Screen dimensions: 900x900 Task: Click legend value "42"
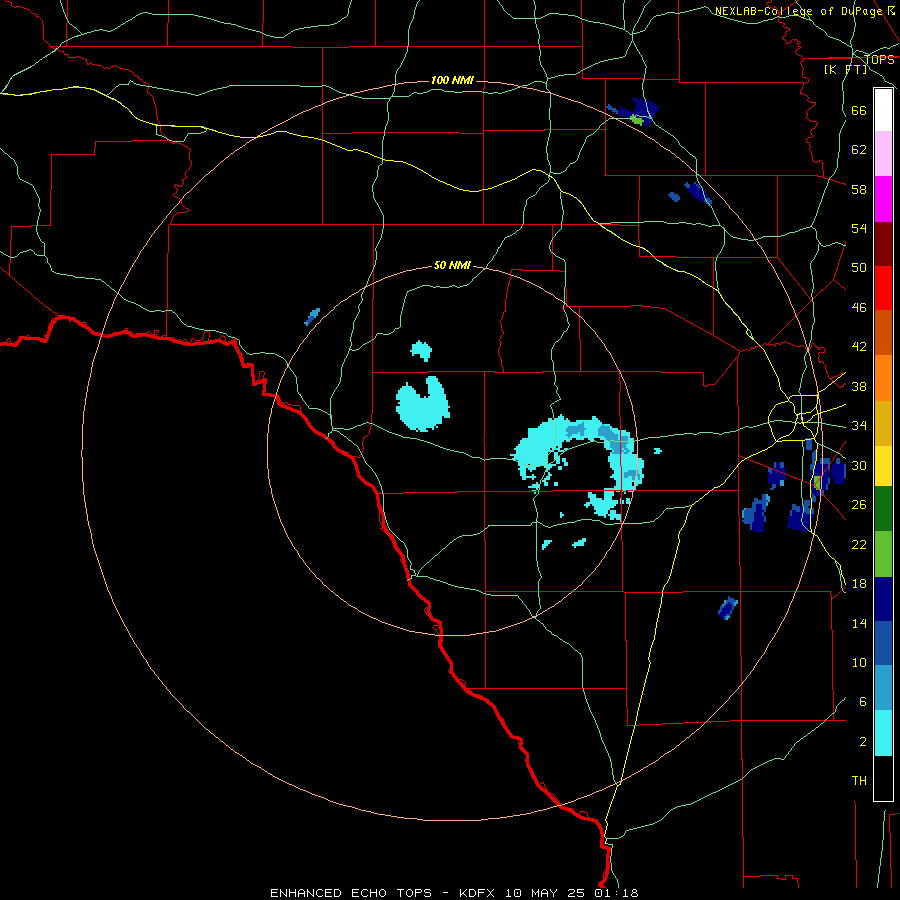859,347
